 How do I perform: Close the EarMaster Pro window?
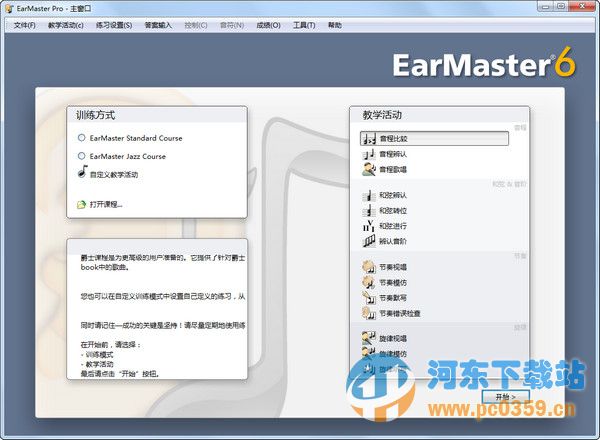pyautogui.click(x=582, y=7)
